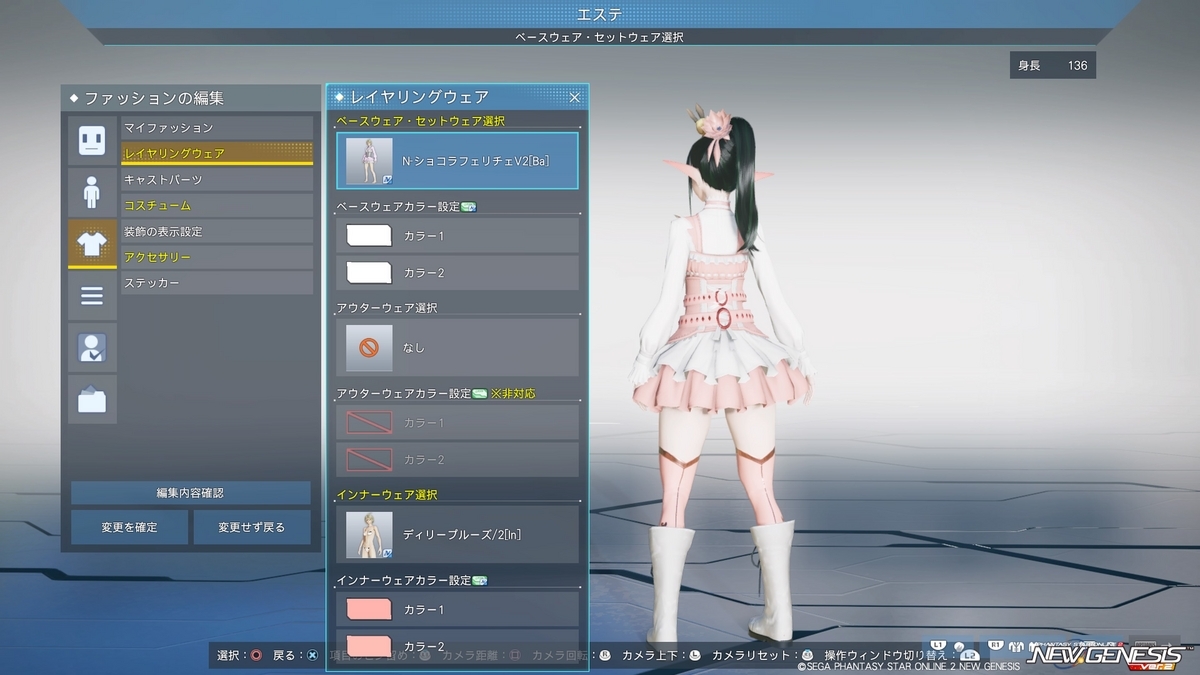Click the innerwear outfit thumbnail
The image size is (1200, 675).
pos(369,534)
